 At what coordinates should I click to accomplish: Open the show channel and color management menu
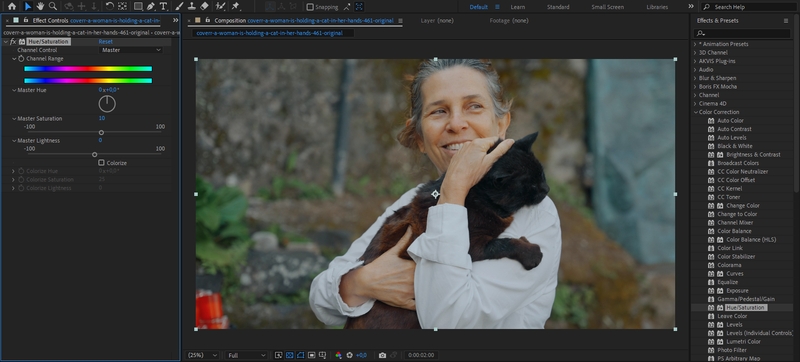338,355
